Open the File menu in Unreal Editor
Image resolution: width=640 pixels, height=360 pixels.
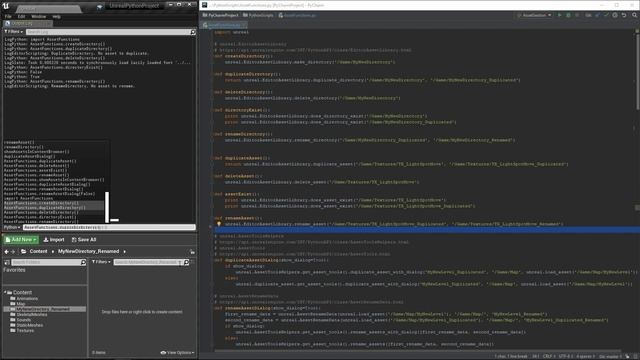tap(8, 16)
